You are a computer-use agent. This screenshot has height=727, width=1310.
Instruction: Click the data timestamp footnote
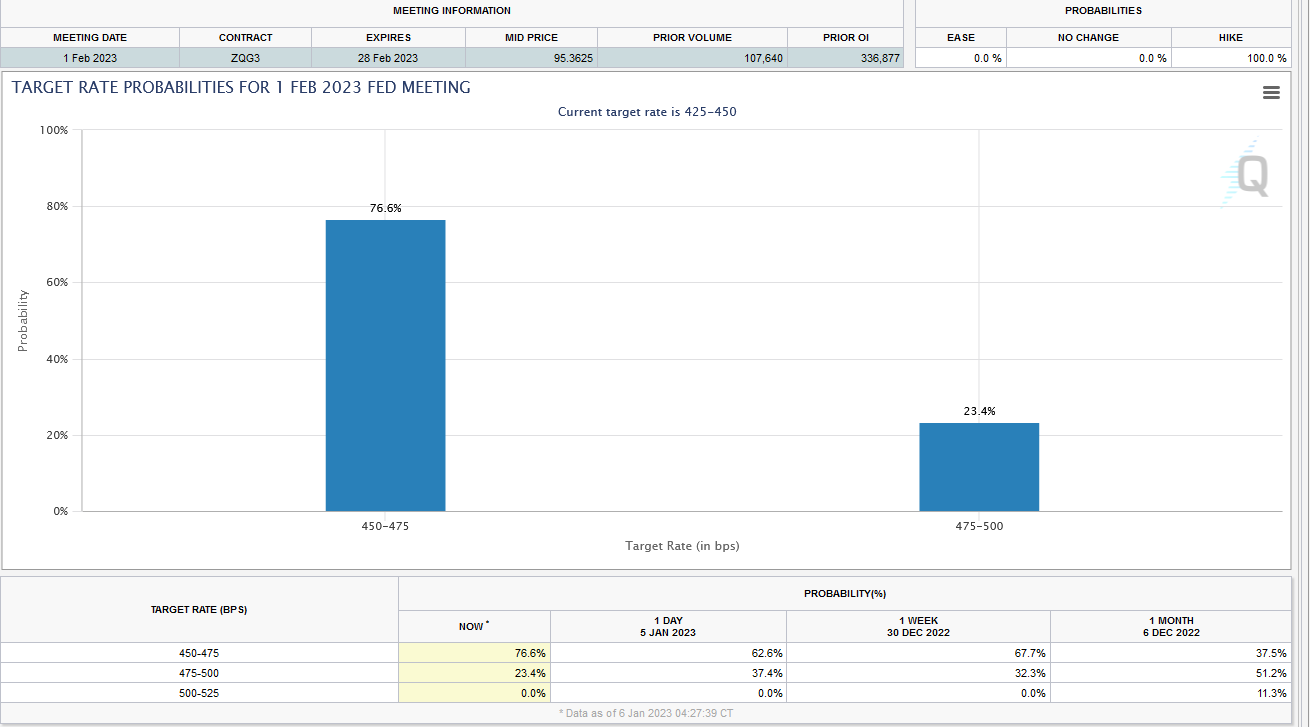645,713
